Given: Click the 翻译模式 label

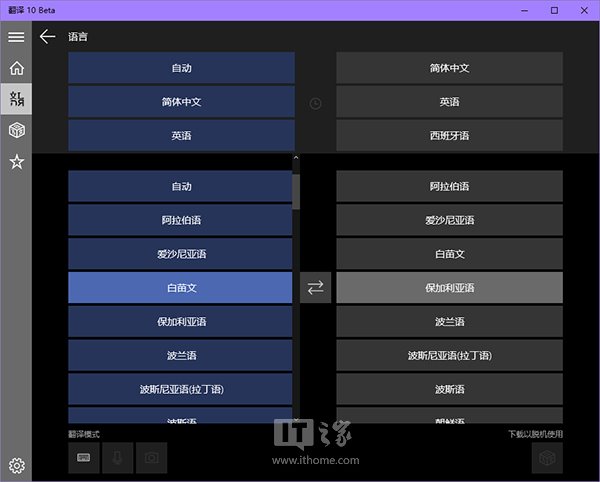Looking at the screenshot, I should [x=84, y=434].
